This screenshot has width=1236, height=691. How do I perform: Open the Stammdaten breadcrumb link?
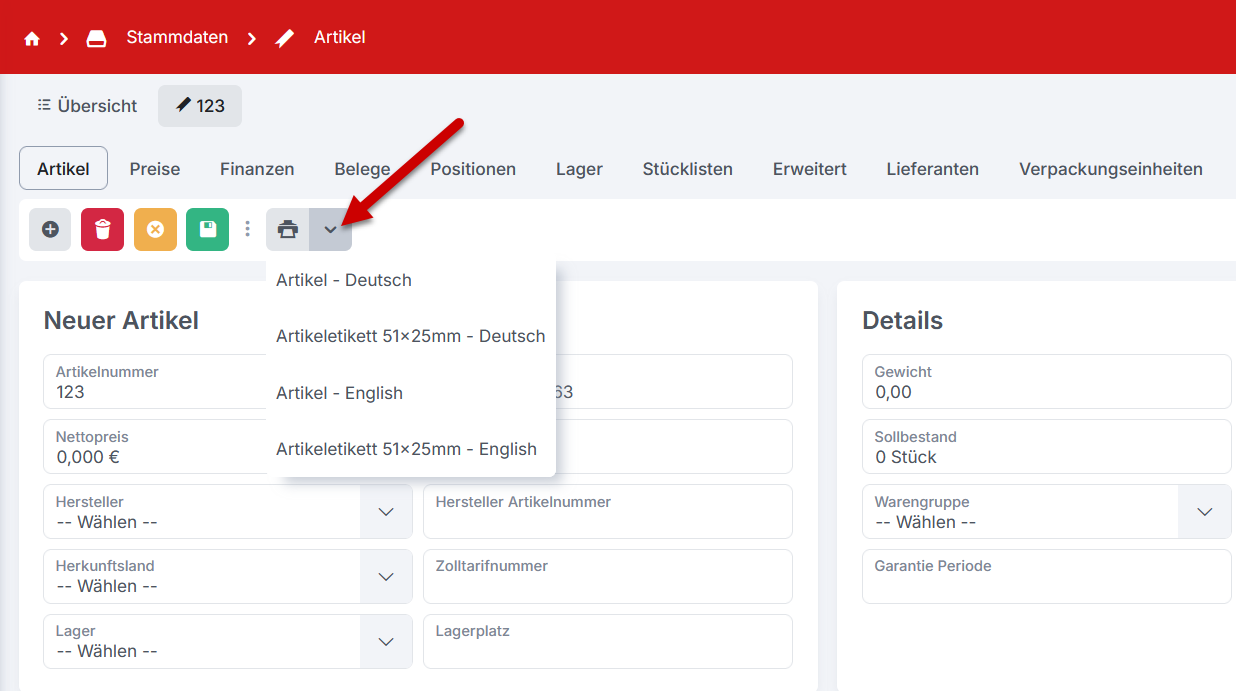click(x=176, y=38)
